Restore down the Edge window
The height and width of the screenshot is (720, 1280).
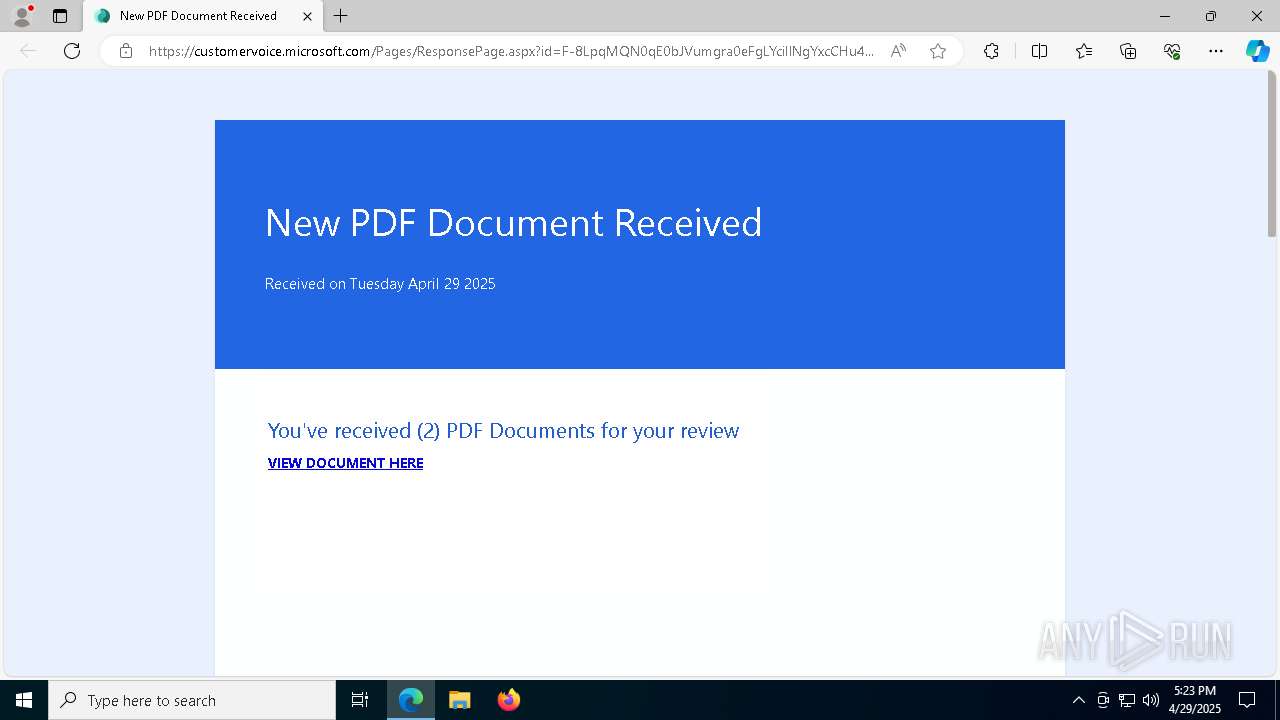point(1211,16)
